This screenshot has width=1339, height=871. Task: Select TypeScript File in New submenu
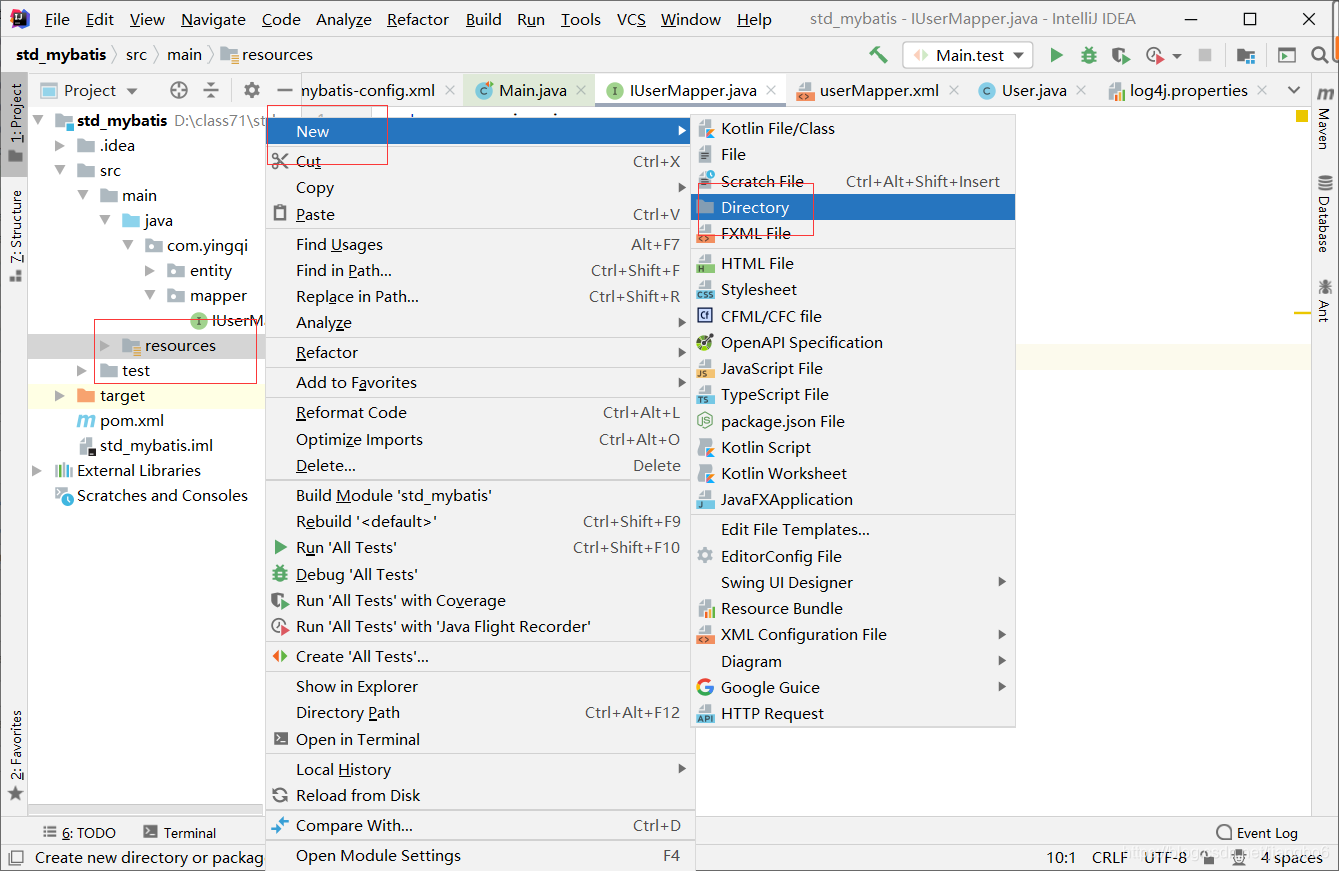click(x=853, y=394)
